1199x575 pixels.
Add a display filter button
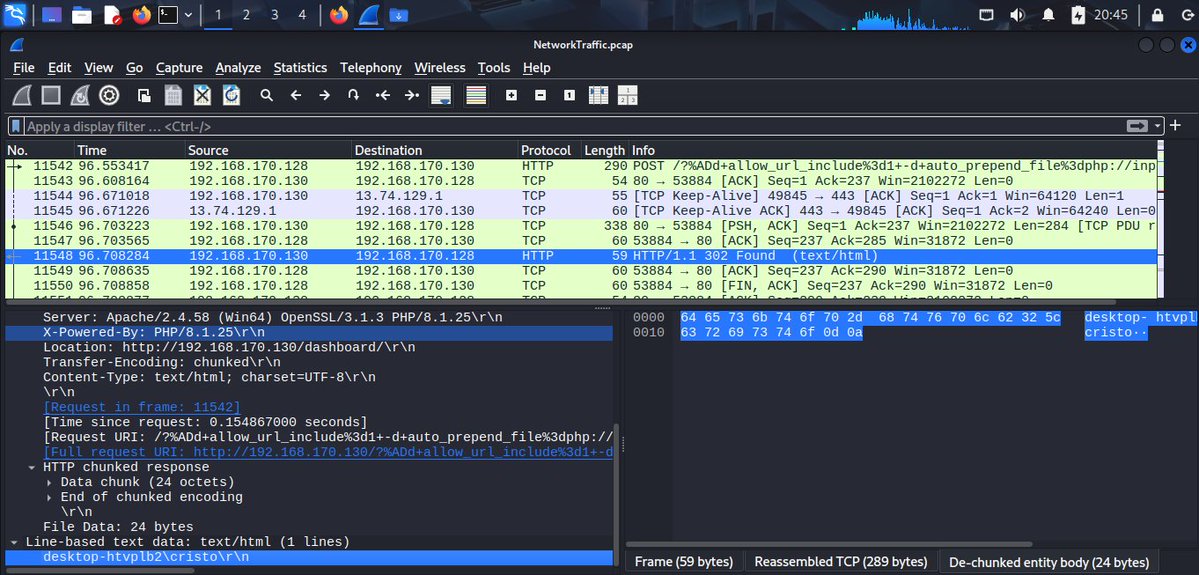point(1176,125)
